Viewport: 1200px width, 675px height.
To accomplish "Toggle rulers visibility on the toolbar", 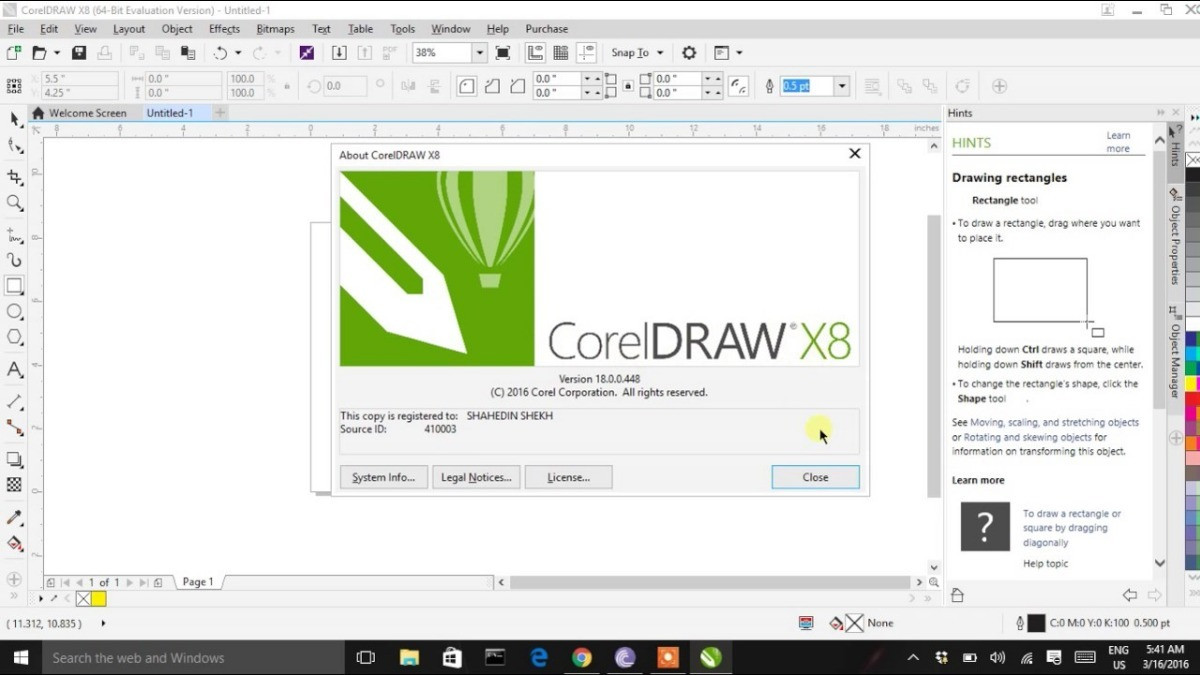I will [537, 52].
